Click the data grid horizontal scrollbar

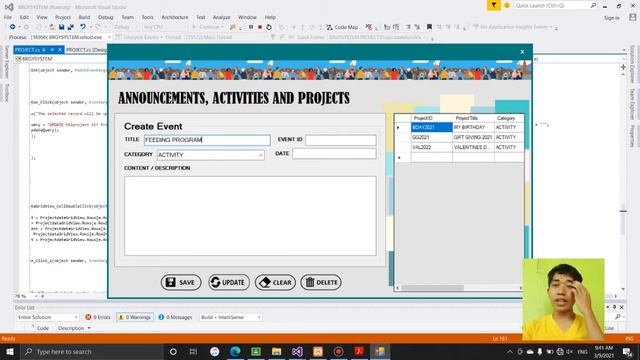459,288
